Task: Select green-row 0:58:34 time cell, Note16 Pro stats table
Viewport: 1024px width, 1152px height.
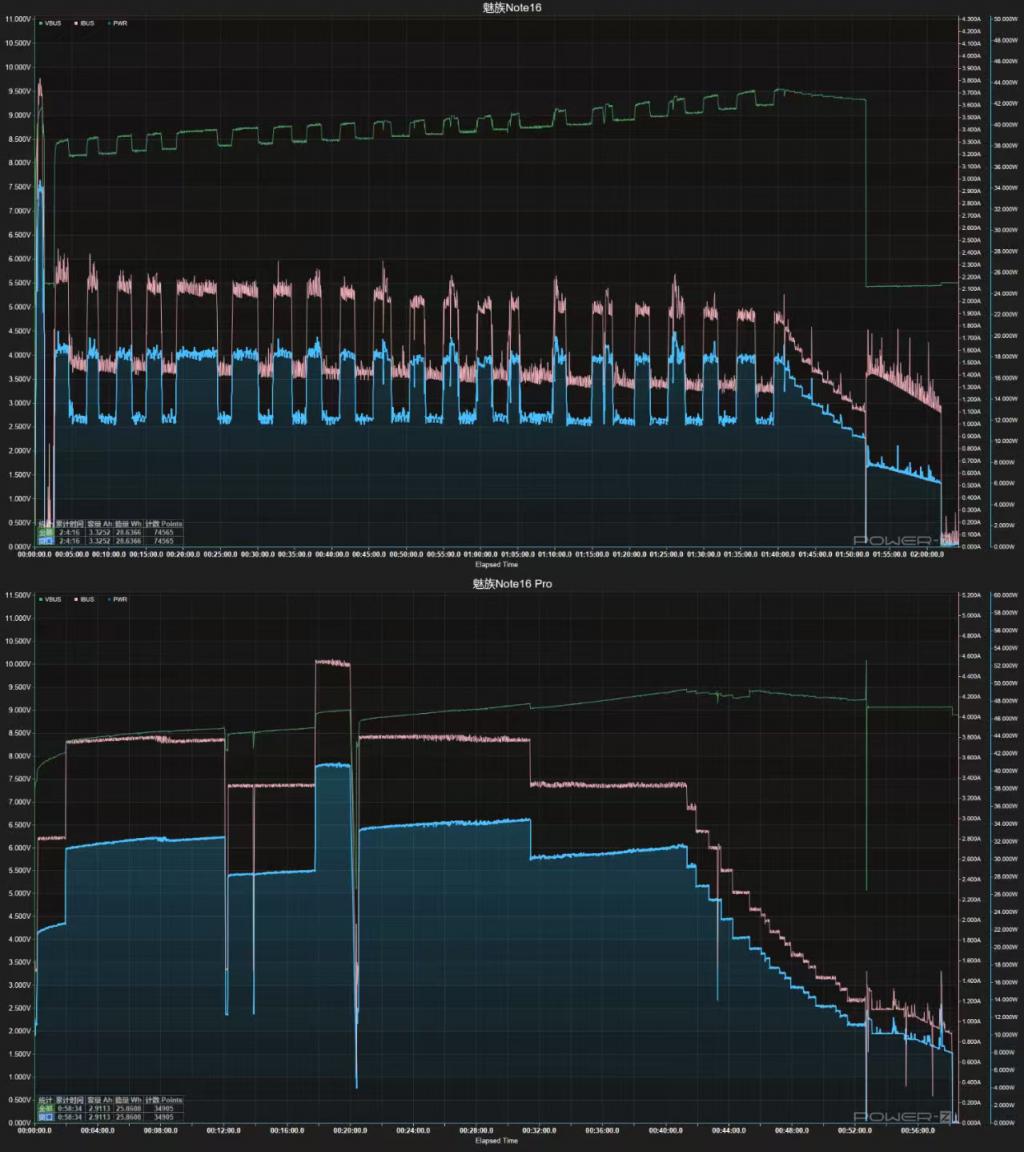Action: click(70, 1108)
